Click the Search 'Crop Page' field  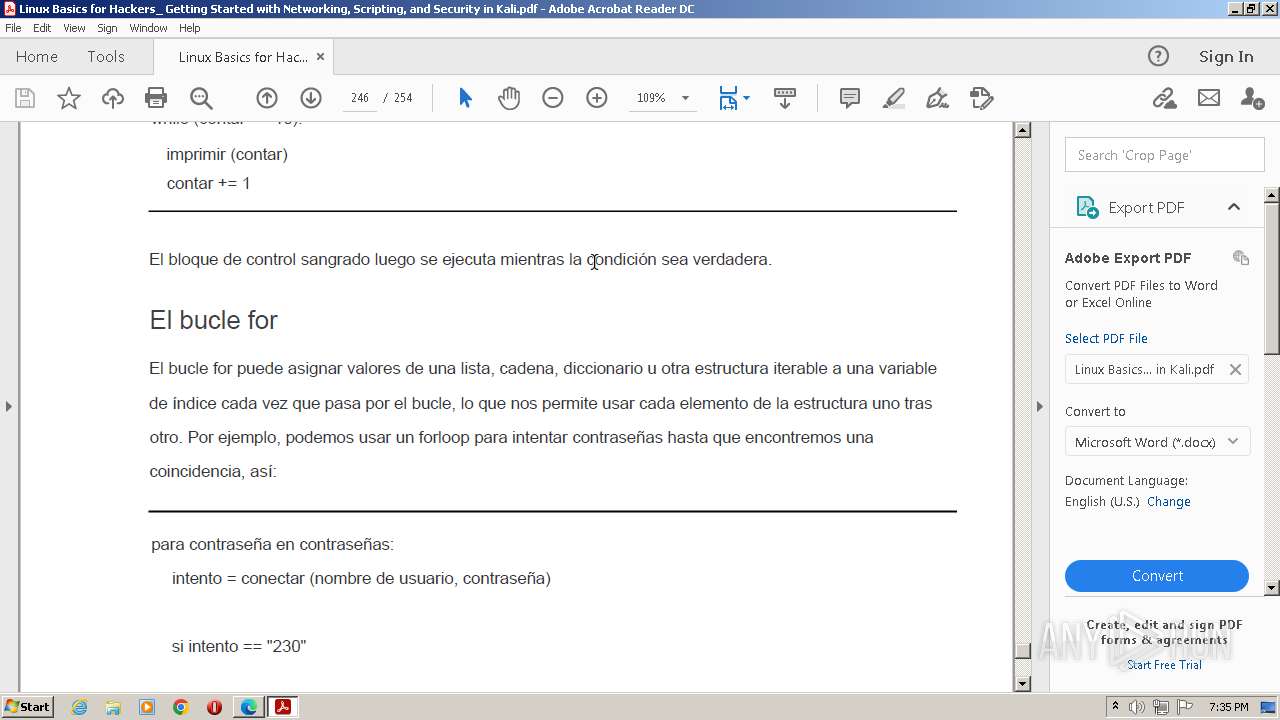pos(1165,155)
